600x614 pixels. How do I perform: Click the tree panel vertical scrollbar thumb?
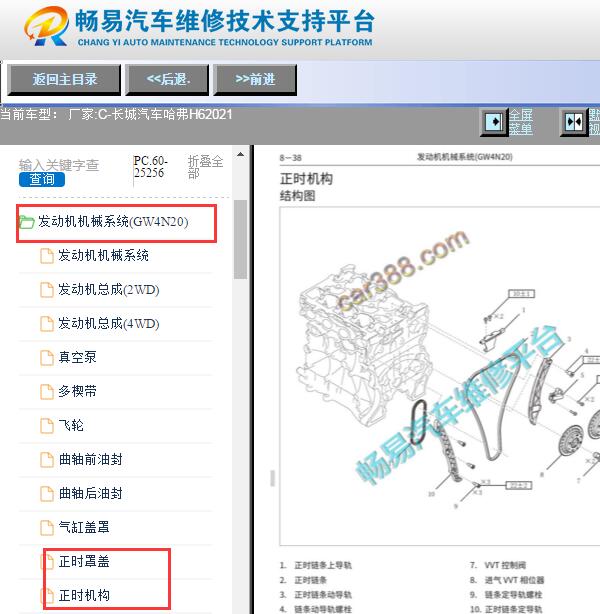click(x=240, y=240)
